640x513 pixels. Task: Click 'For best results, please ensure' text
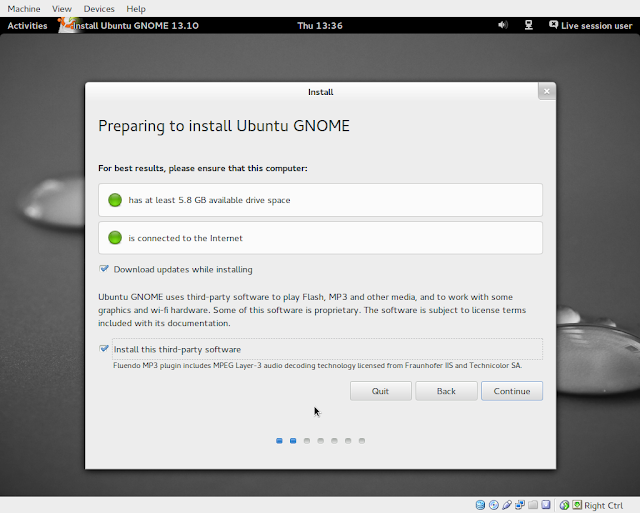[x=202, y=168]
